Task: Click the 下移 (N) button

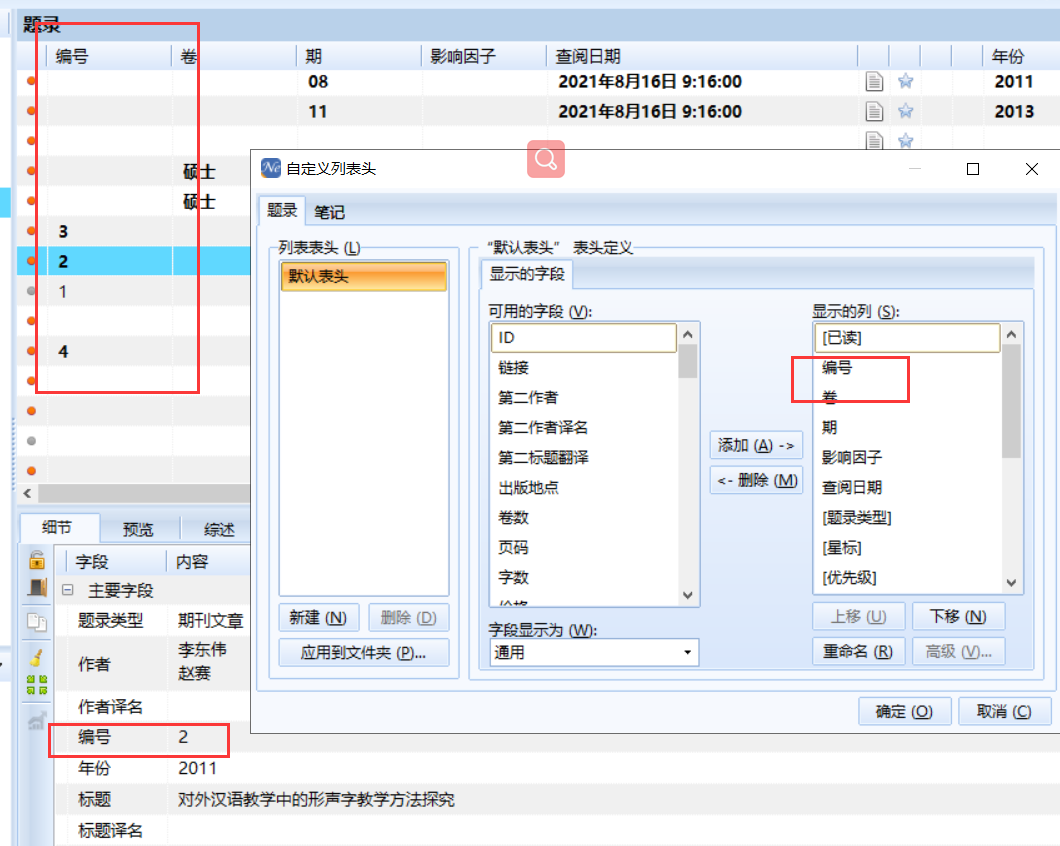Action: (x=958, y=617)
